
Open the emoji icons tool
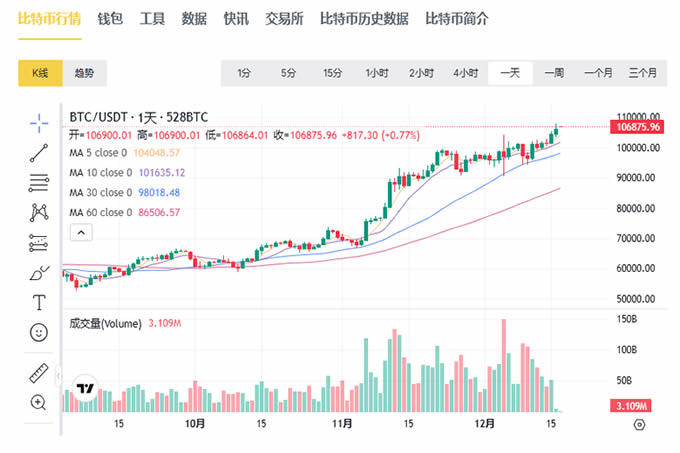click(39, 332)
